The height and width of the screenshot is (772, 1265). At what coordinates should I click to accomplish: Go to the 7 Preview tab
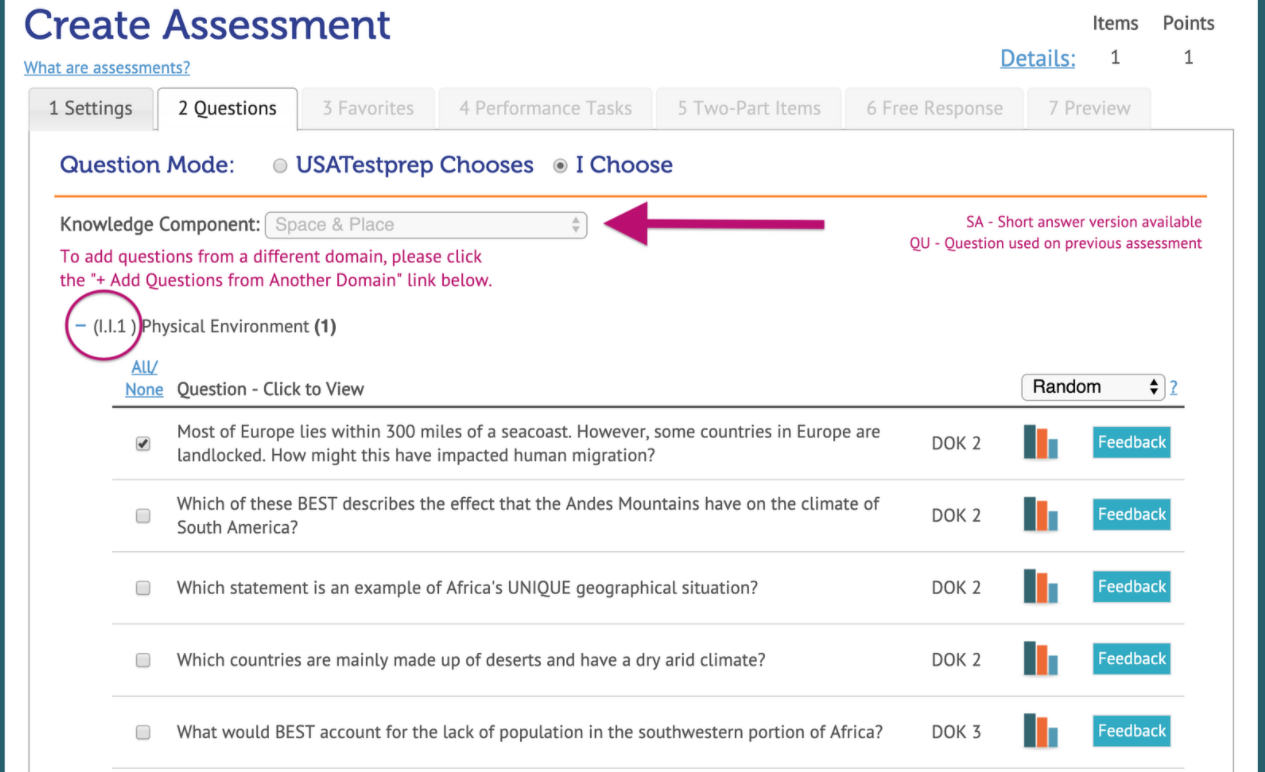point(1089,109)
